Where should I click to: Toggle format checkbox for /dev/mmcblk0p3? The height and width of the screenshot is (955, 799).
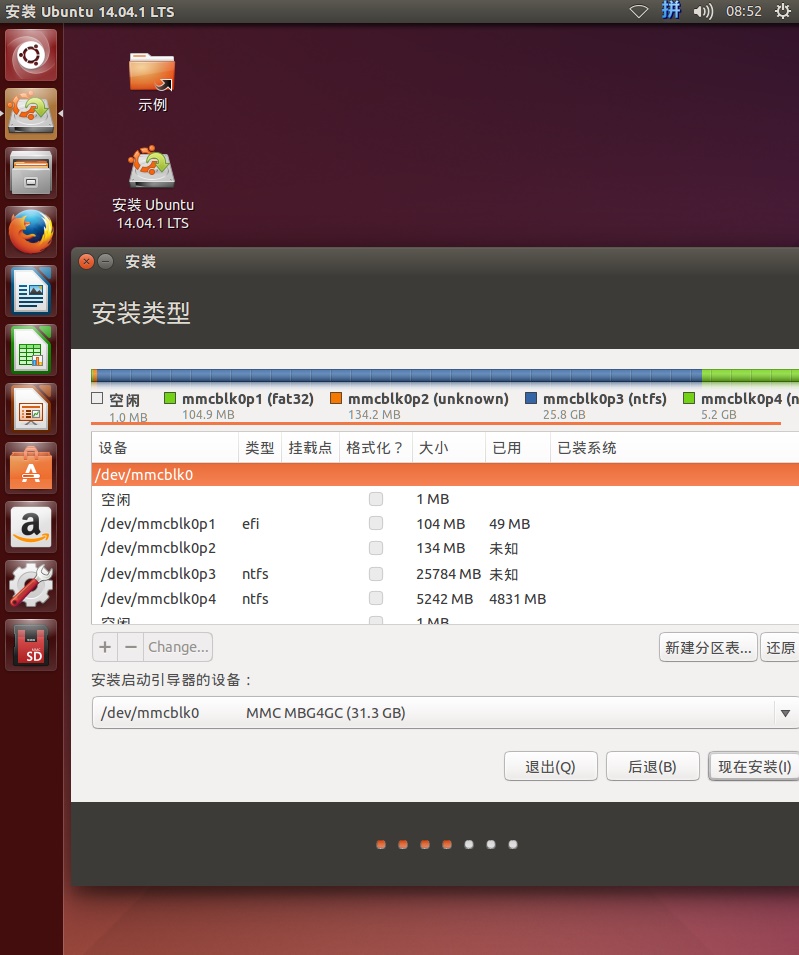(x=376, y=574)
